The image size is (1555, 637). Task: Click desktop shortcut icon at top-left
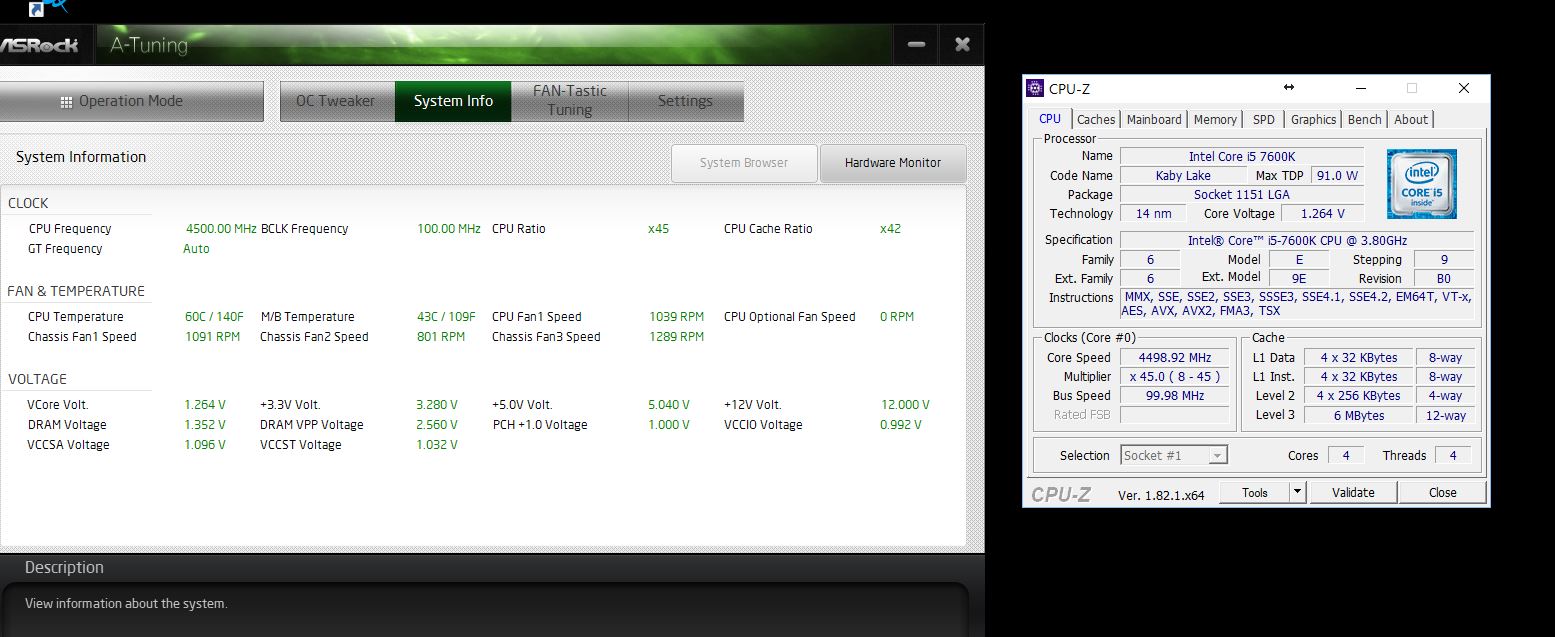point(38,8)
